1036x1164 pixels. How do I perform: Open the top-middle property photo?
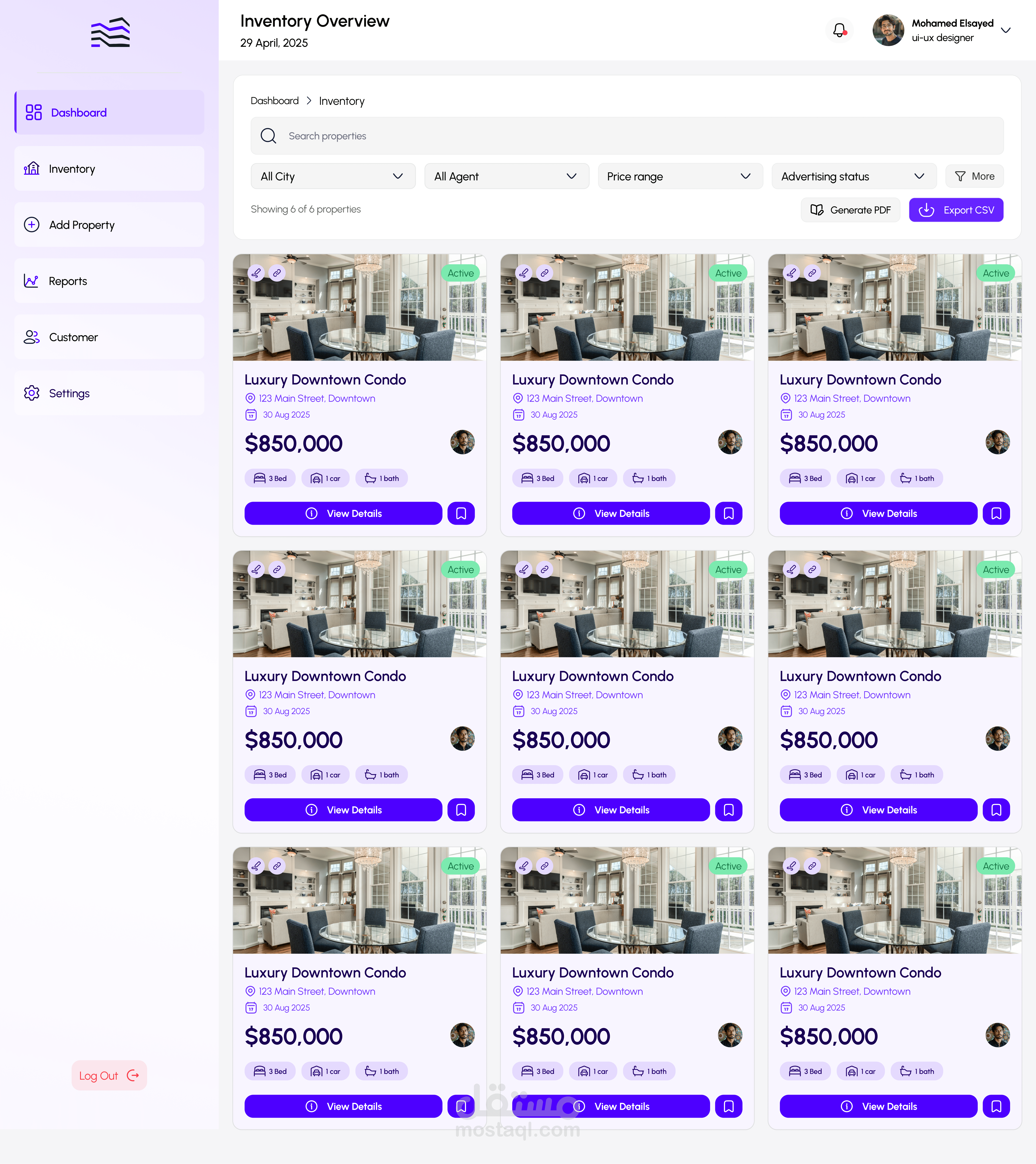(627, 307)
